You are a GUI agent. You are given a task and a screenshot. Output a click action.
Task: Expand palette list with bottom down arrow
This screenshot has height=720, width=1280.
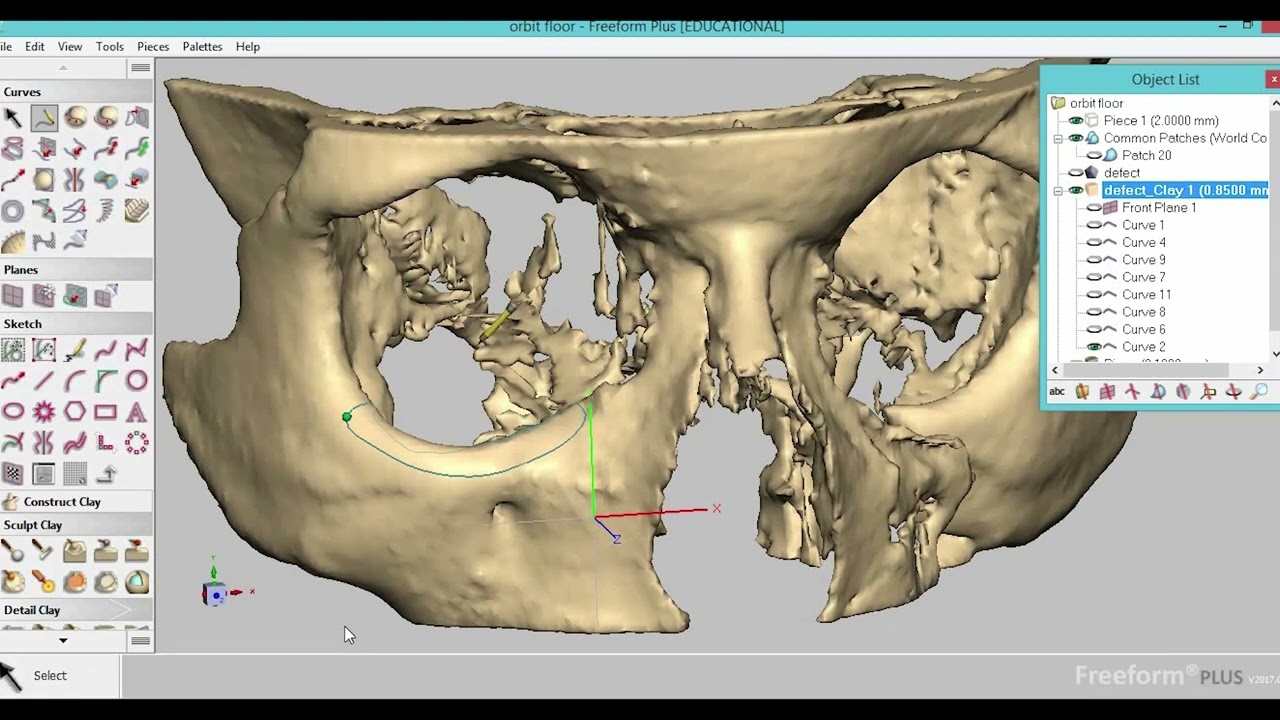pyautogui.click(x=63, y=640)
